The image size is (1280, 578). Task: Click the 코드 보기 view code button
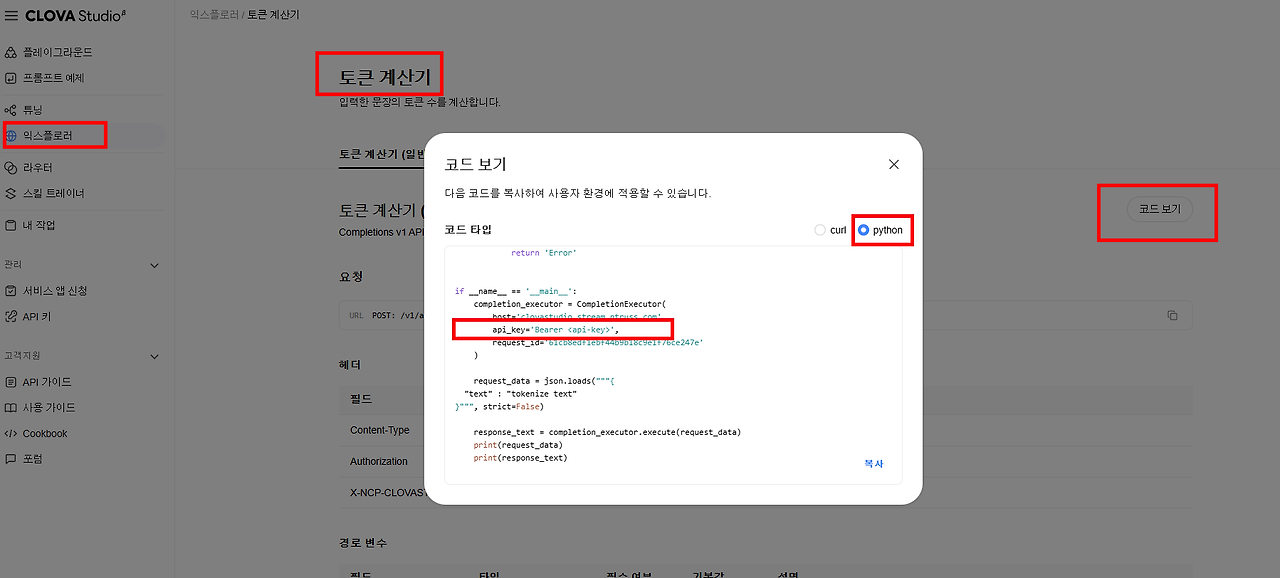(1157, 210)
